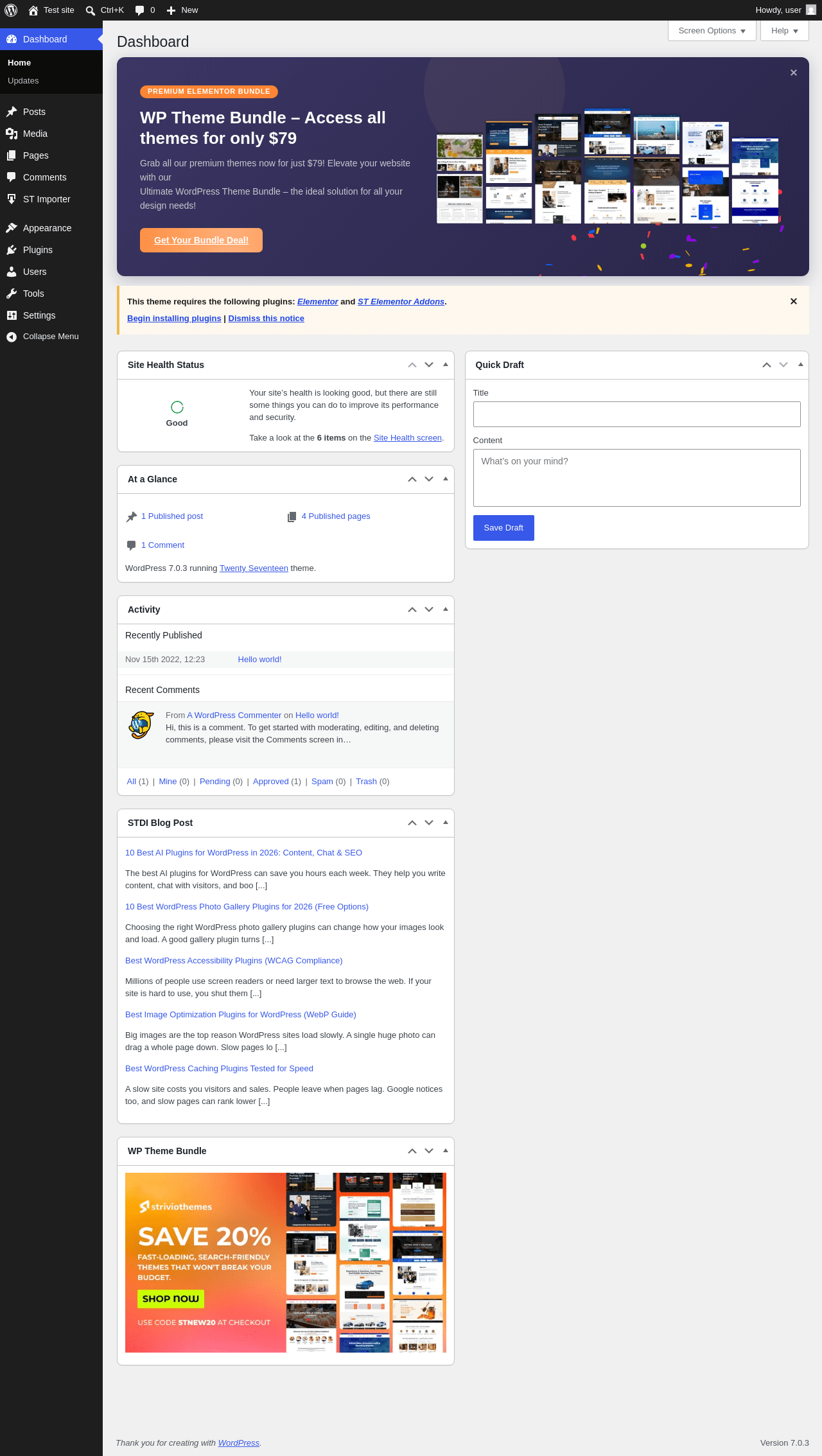The width and height of the screenshot is (822, 1456).
Task: Dismiss the required plugins notice X
Action: pos(794,301)
